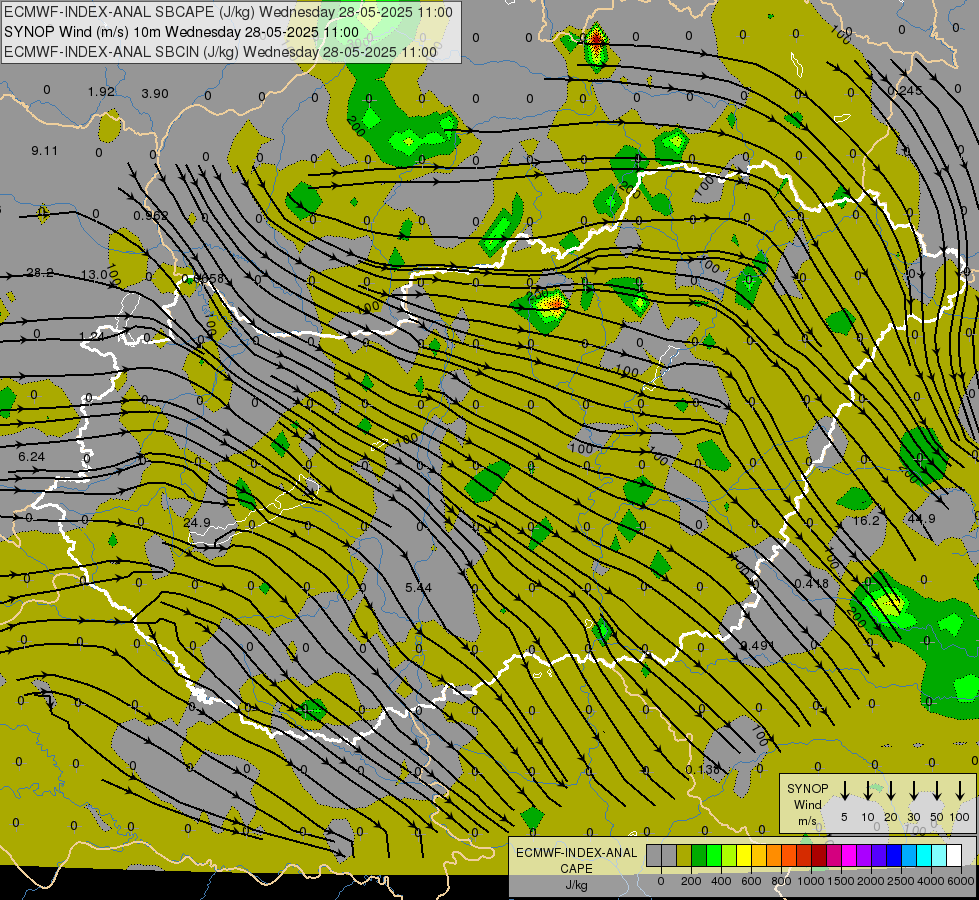Click the map value 0.962

point(151,216)
